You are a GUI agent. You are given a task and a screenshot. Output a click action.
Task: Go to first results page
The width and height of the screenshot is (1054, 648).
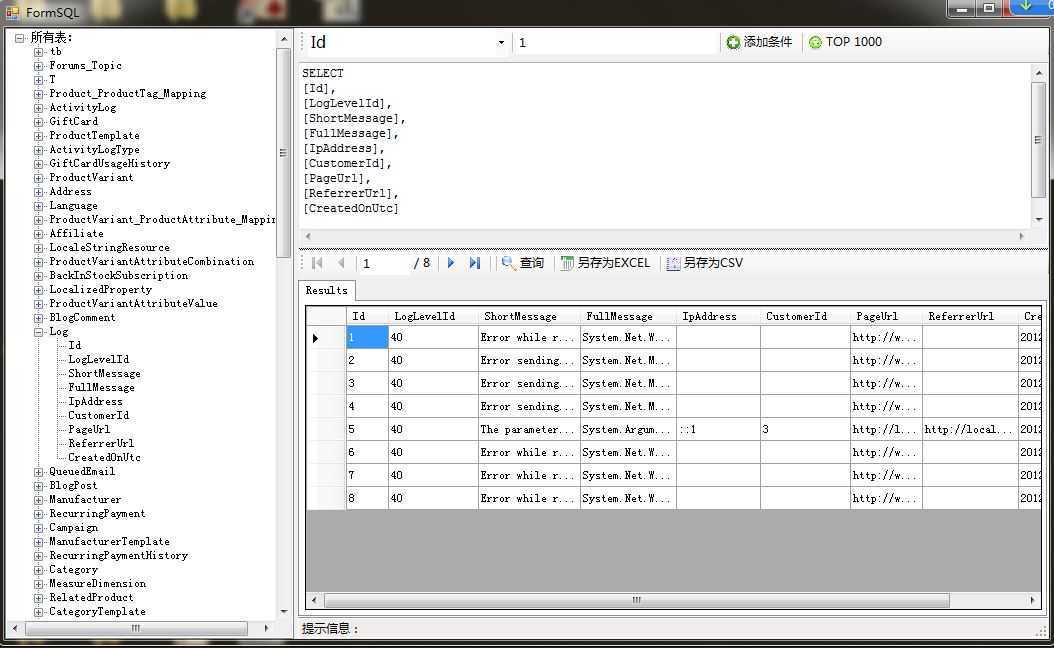tap(317, 263)
